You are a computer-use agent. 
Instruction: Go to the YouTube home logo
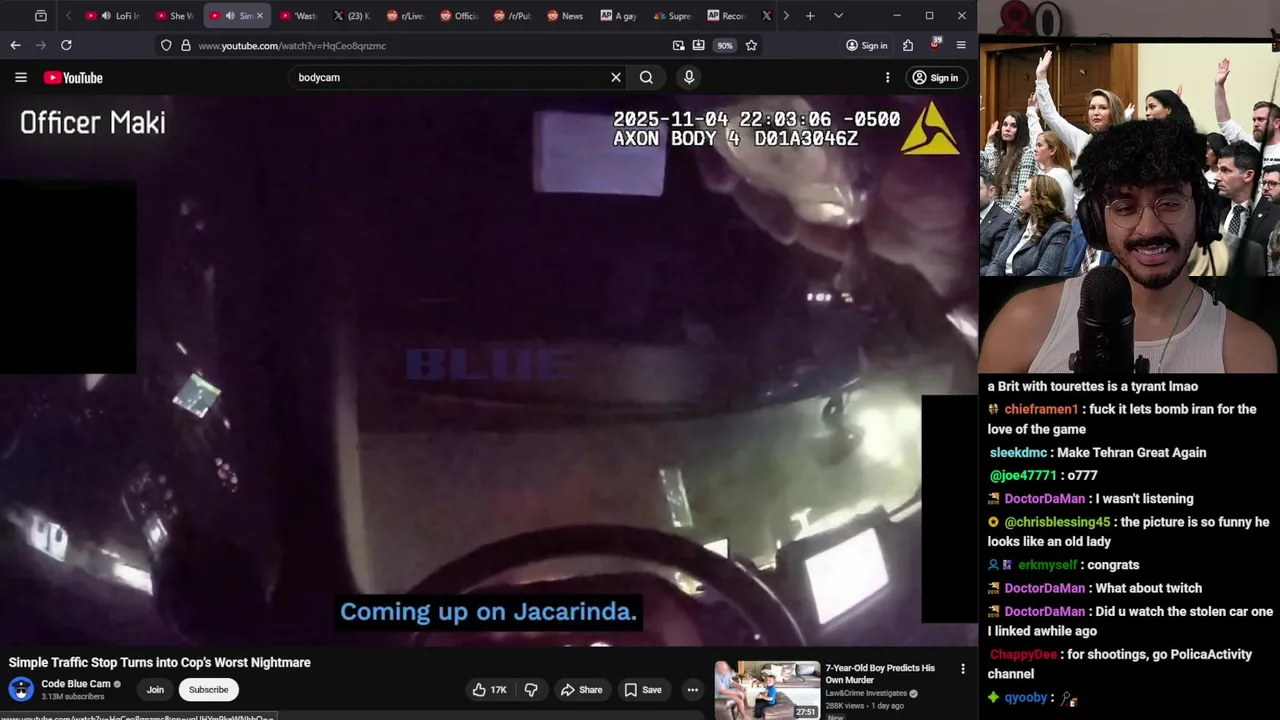click(x=73, y=78)
